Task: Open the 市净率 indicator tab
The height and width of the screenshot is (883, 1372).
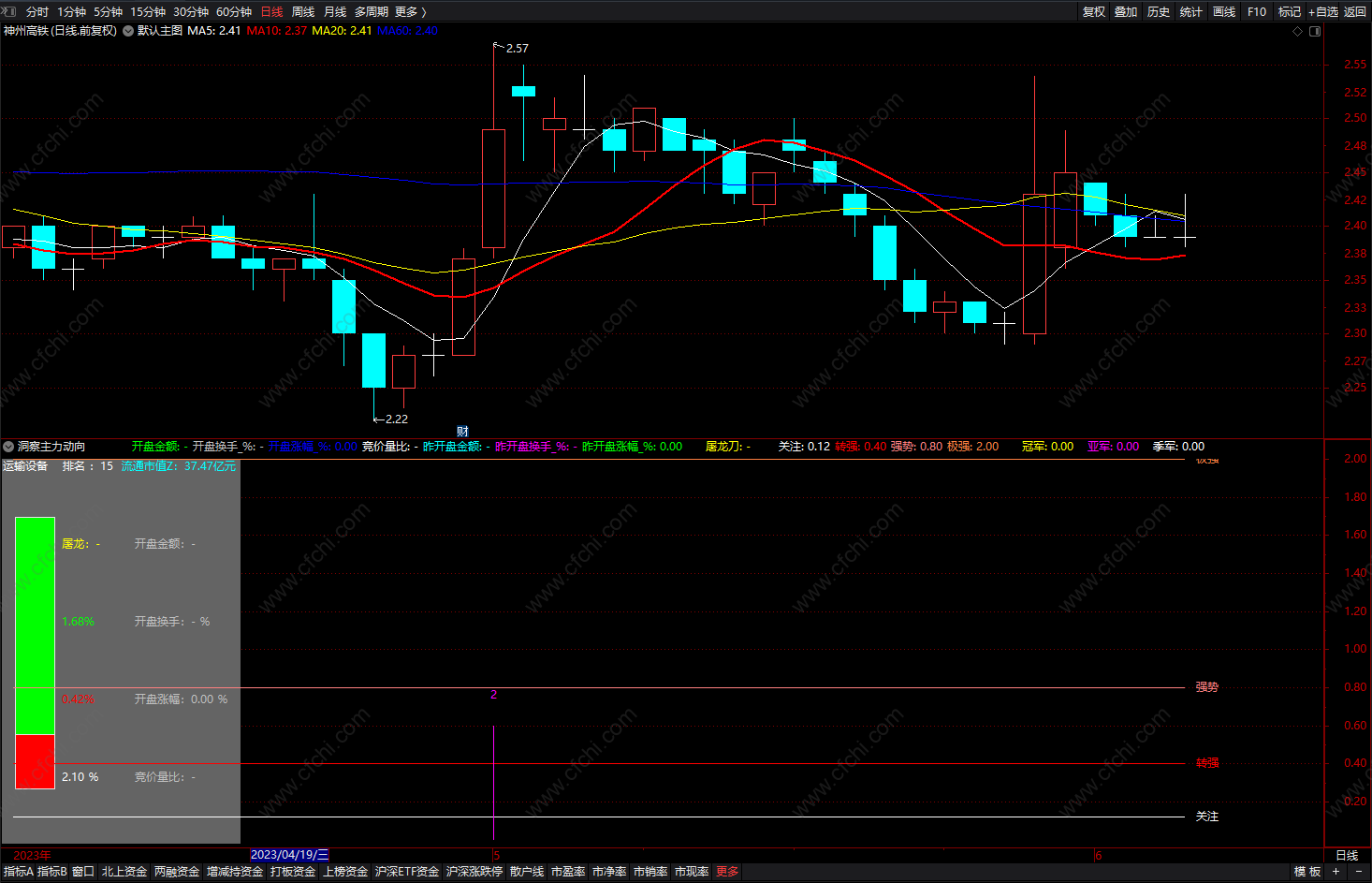Action: (609, 872)
